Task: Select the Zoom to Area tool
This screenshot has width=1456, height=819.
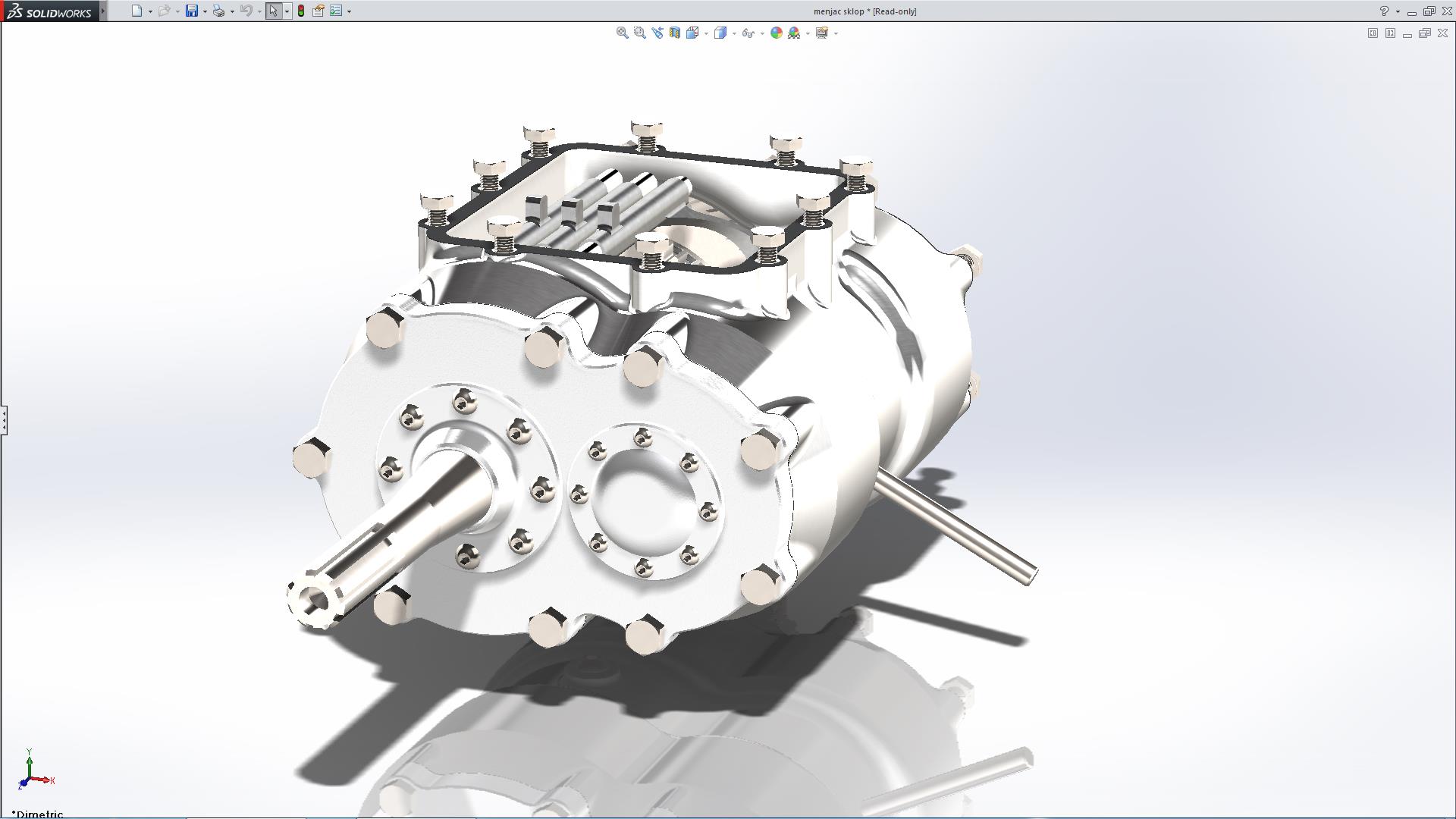Action: click(639, 33)
